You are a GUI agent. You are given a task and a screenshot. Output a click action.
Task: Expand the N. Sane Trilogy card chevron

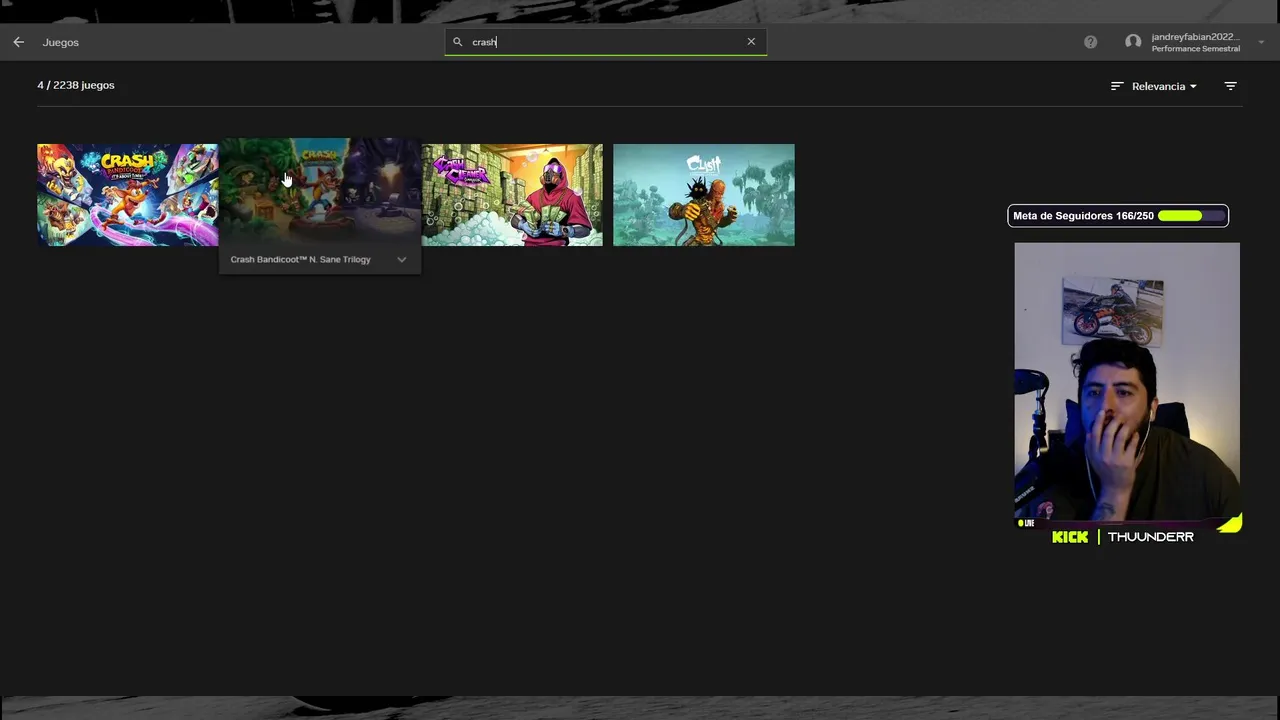point(401,260)
